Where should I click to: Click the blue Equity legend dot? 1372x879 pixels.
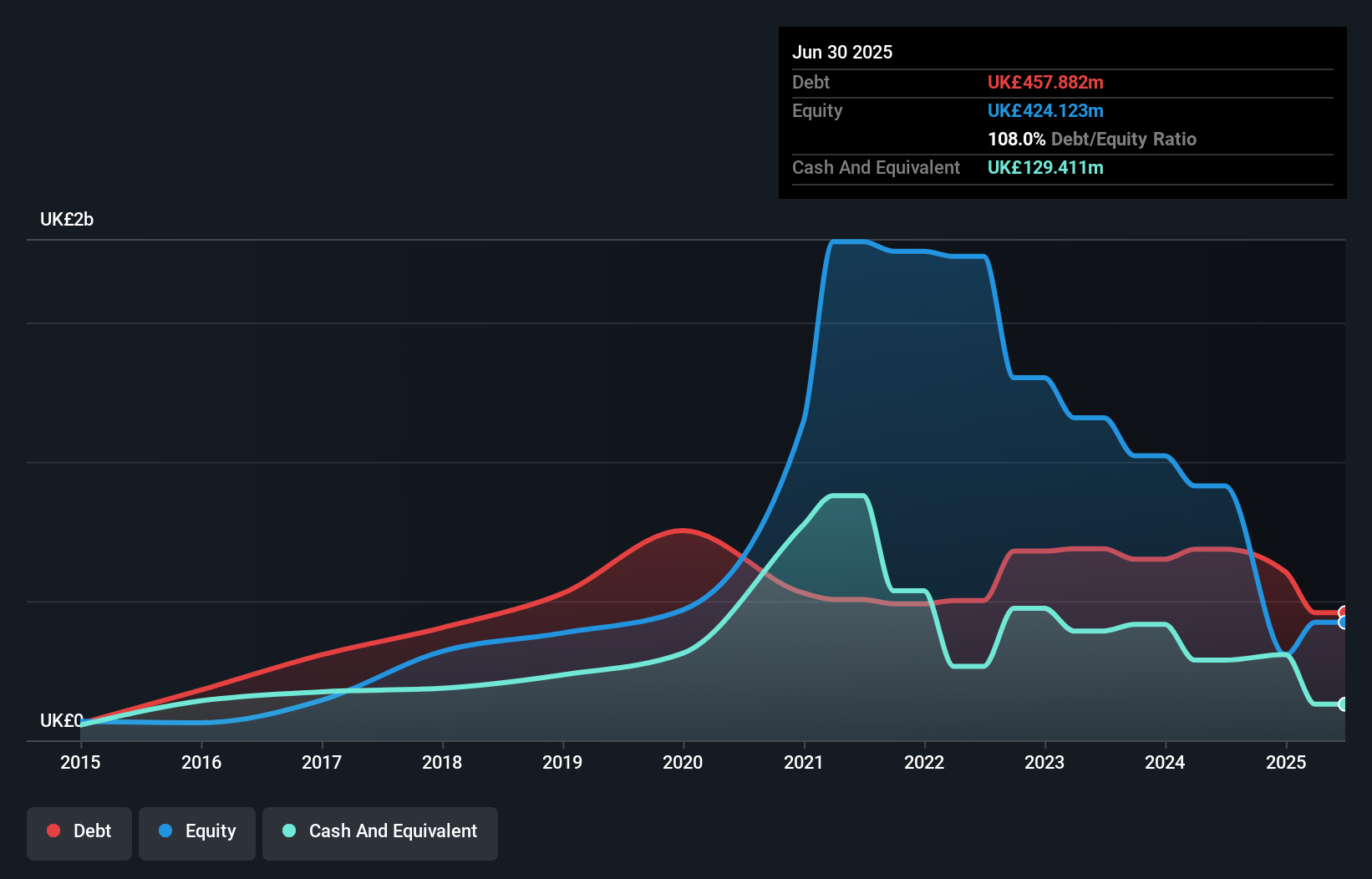165,831
